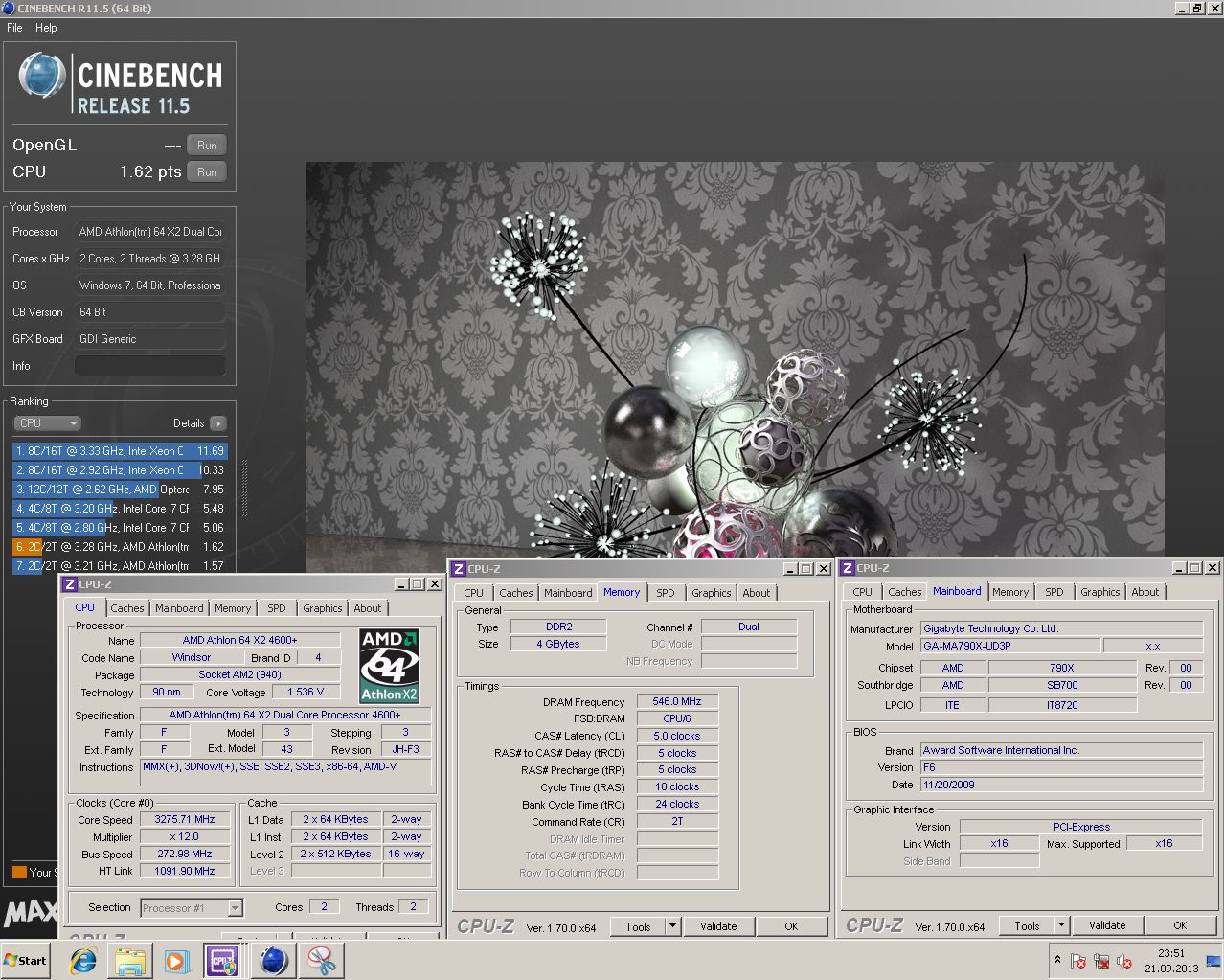Select Caches tab in Mainboard CPU-Z window

904,592
